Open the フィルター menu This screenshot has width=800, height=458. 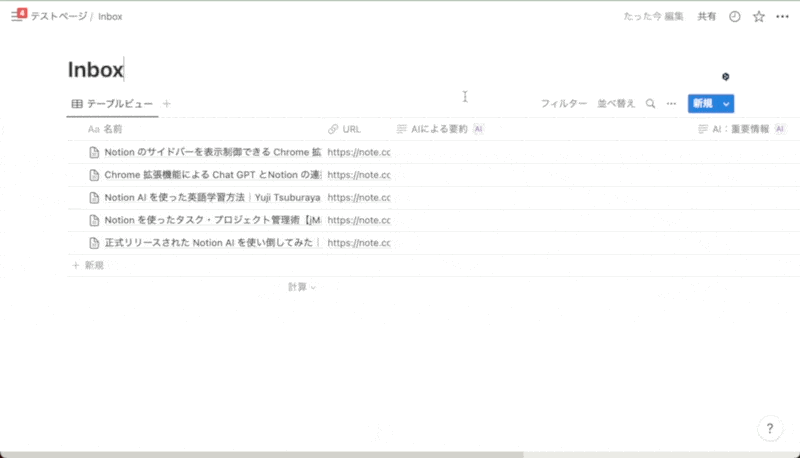pos(564,104)
